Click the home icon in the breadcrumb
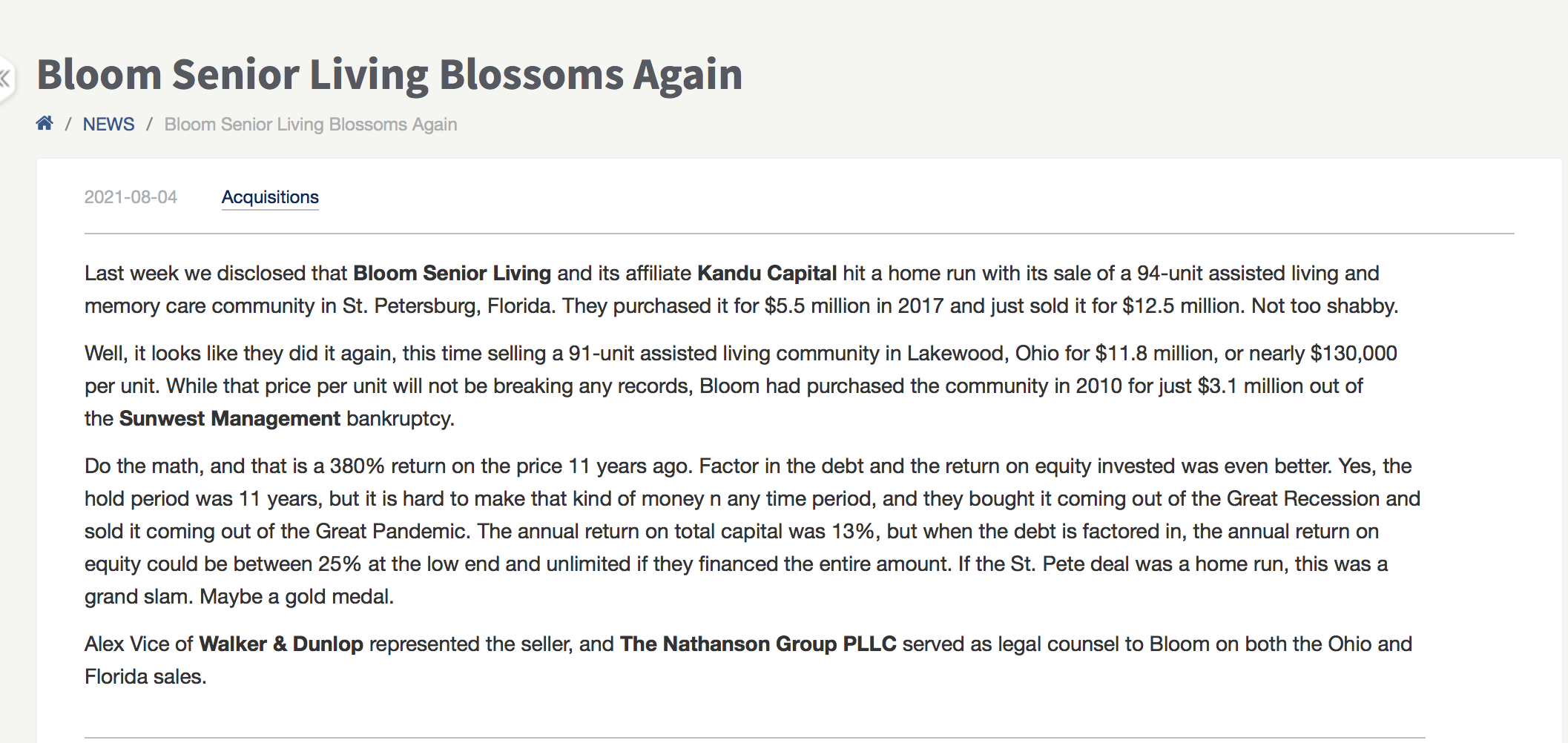Viewport: 1568px width, 743px height. (45, 123)
